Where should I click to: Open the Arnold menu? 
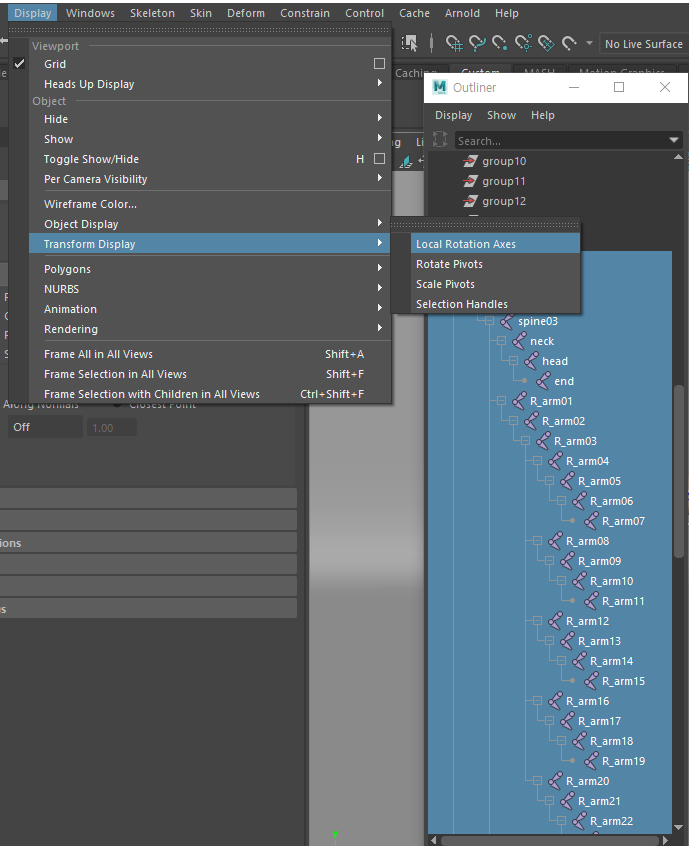tap(462, 13)
